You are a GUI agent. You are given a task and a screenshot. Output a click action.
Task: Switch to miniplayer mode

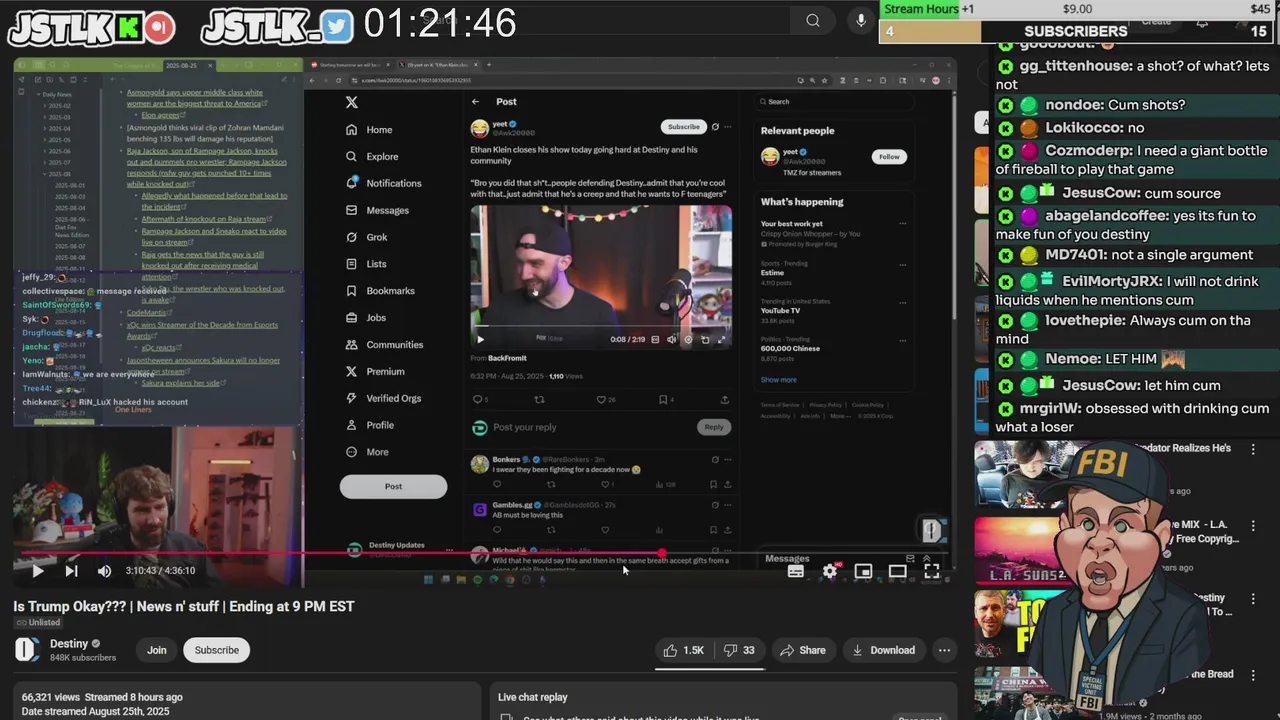(x=863, y=571)
